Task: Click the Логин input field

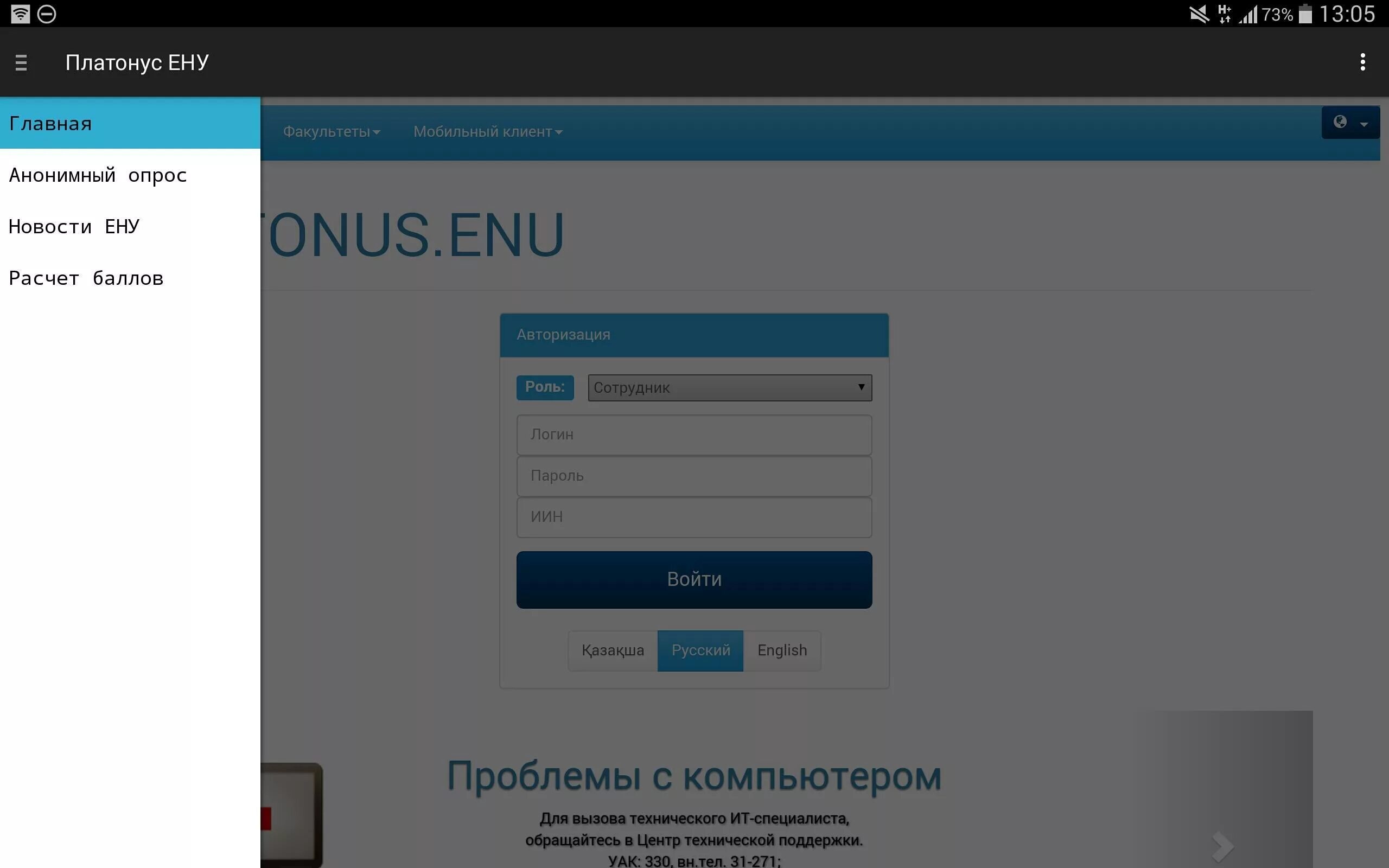Action: tap(693, 434)
